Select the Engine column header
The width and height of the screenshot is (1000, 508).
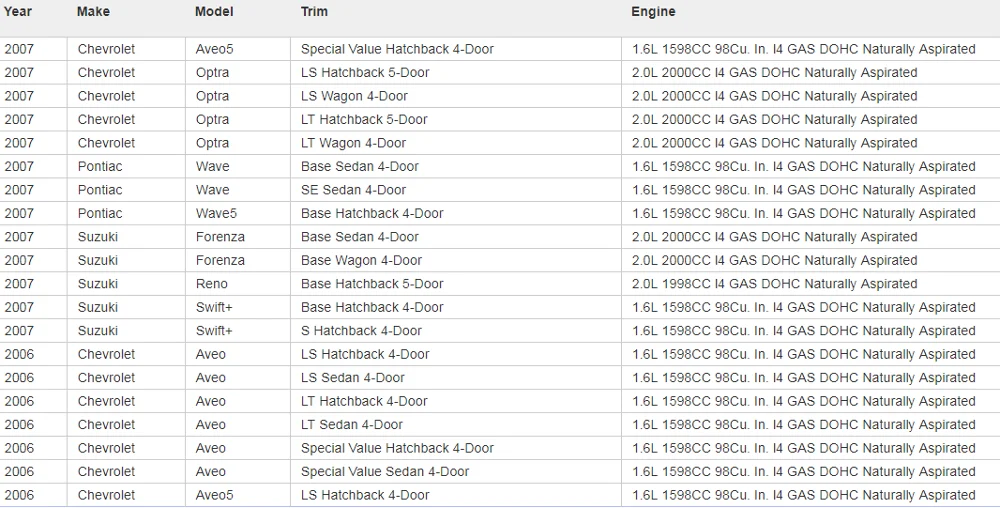(x=653, y=12)
